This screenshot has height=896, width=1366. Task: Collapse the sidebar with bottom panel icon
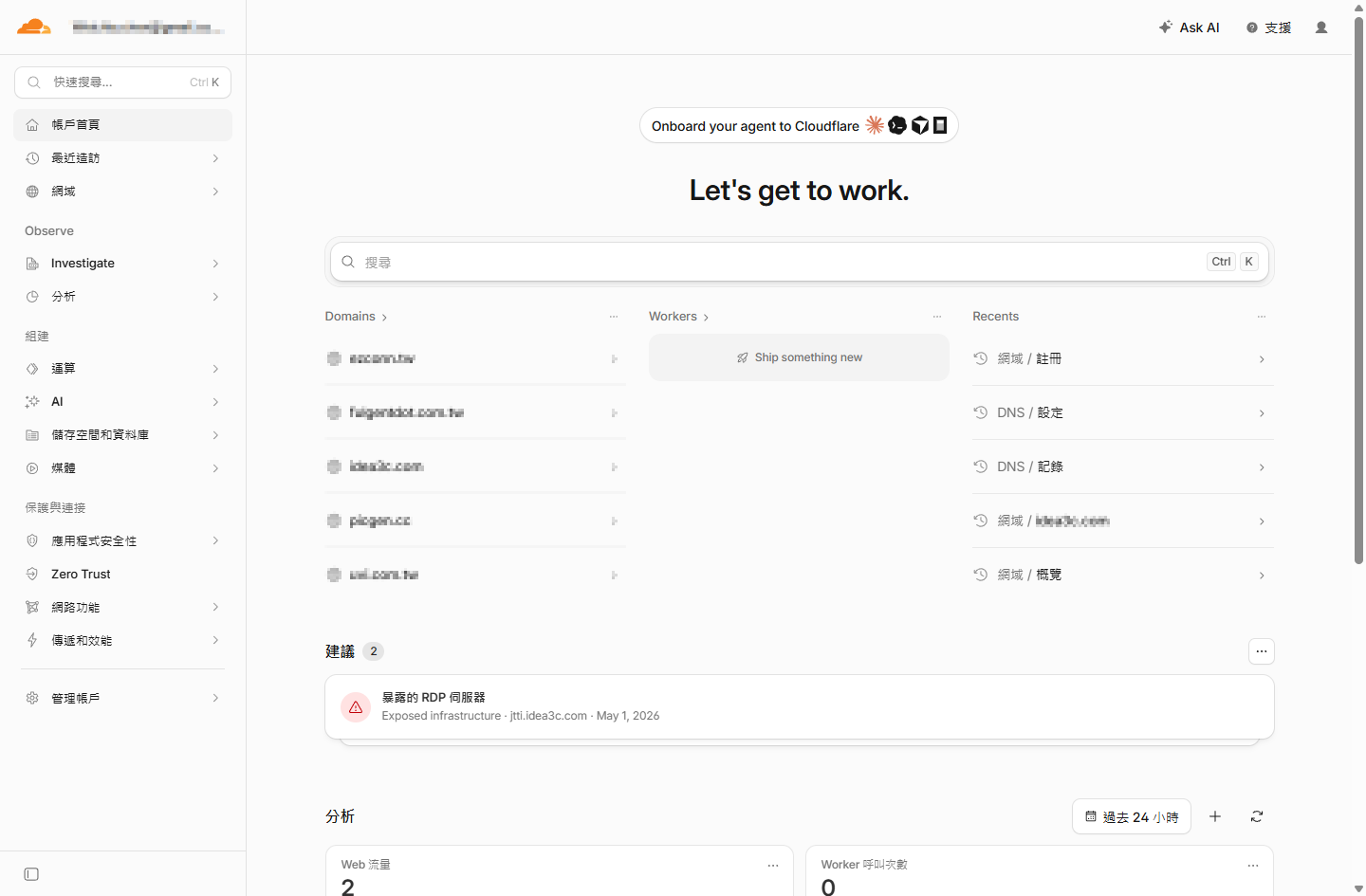(x=31, y=874)
